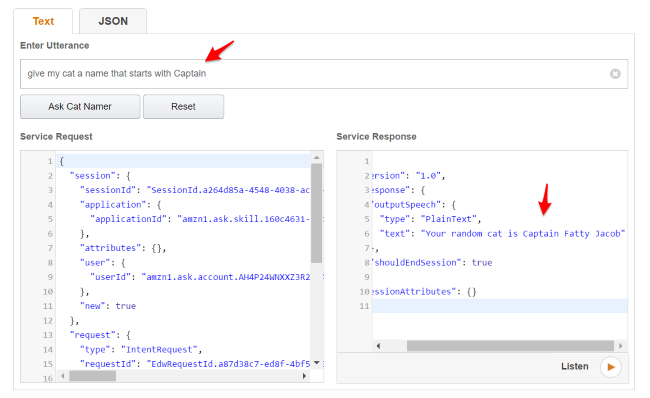This screenshot has height=398, width=650.
Task: Switch to the JSON tab
Action: (x=113, y=21)
